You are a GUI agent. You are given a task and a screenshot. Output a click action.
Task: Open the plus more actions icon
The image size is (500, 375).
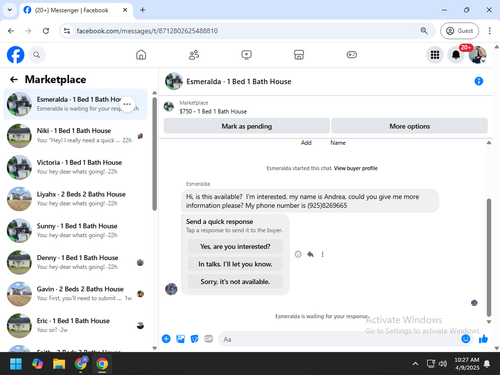(x=166, y=339)
